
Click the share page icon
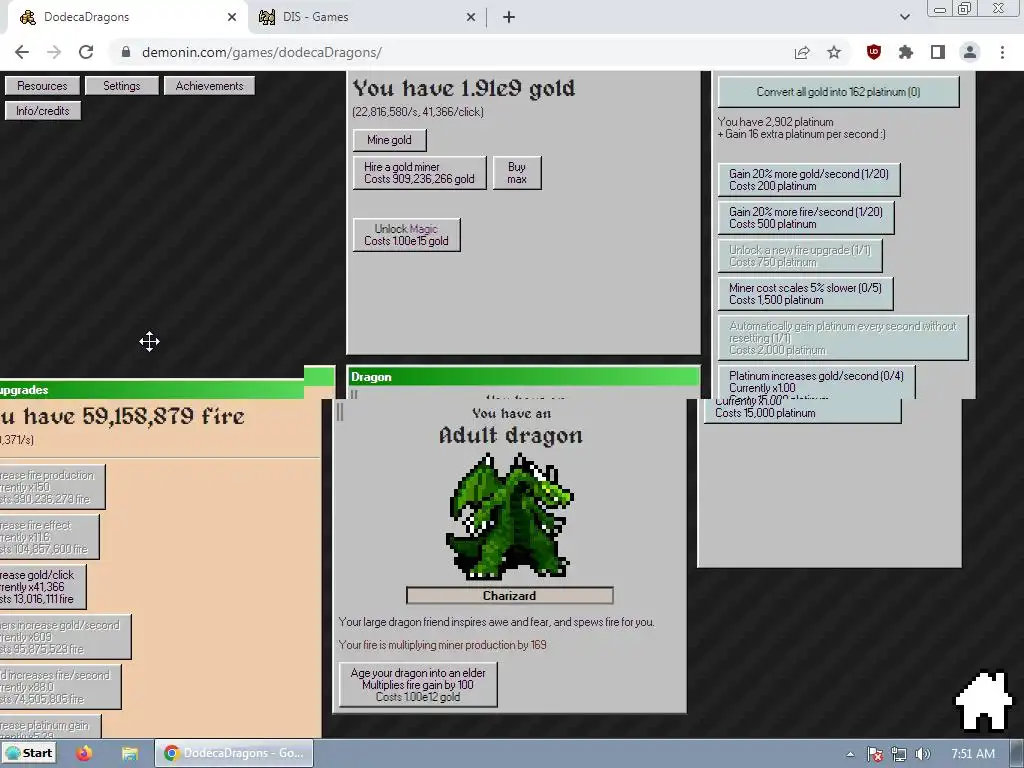(x=802, y=52)
